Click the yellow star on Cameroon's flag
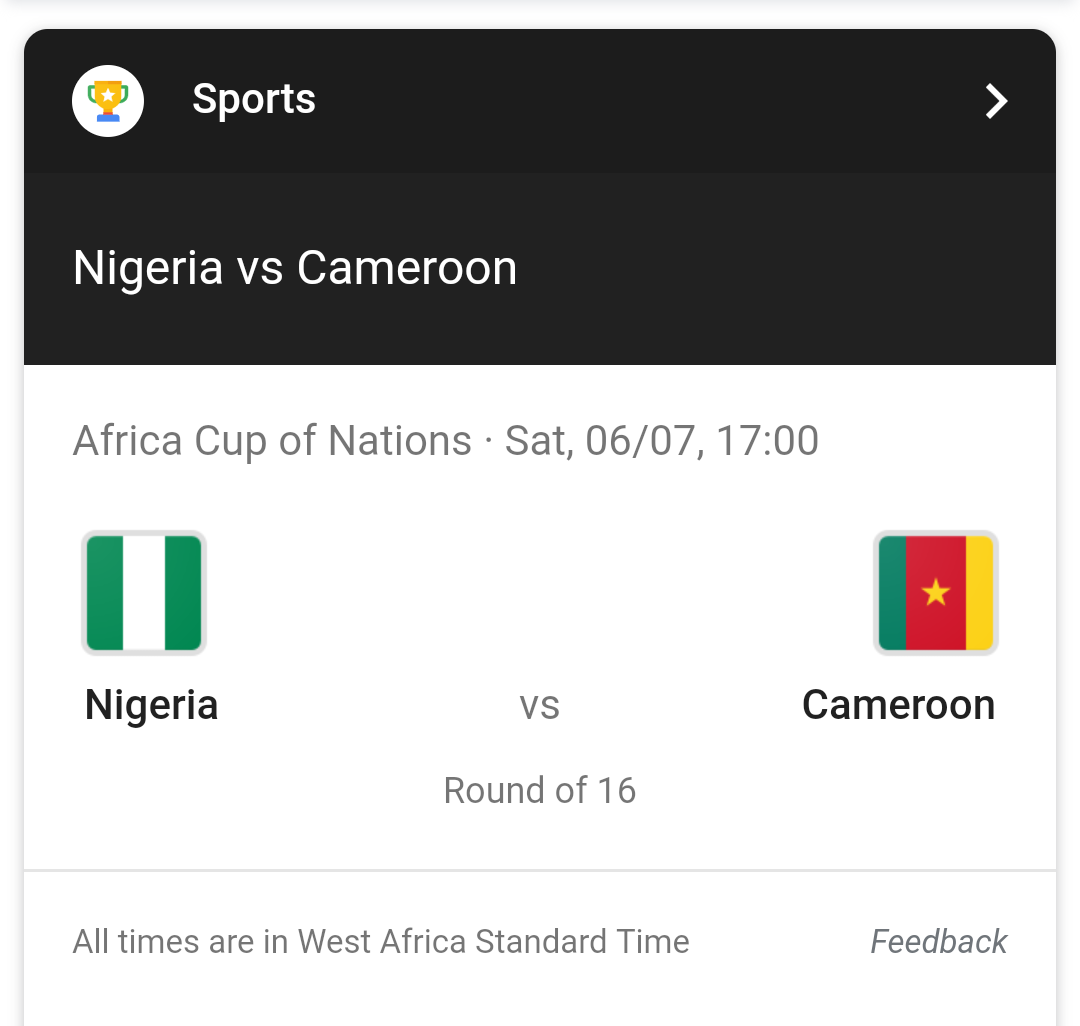 [x=936, y=593]
